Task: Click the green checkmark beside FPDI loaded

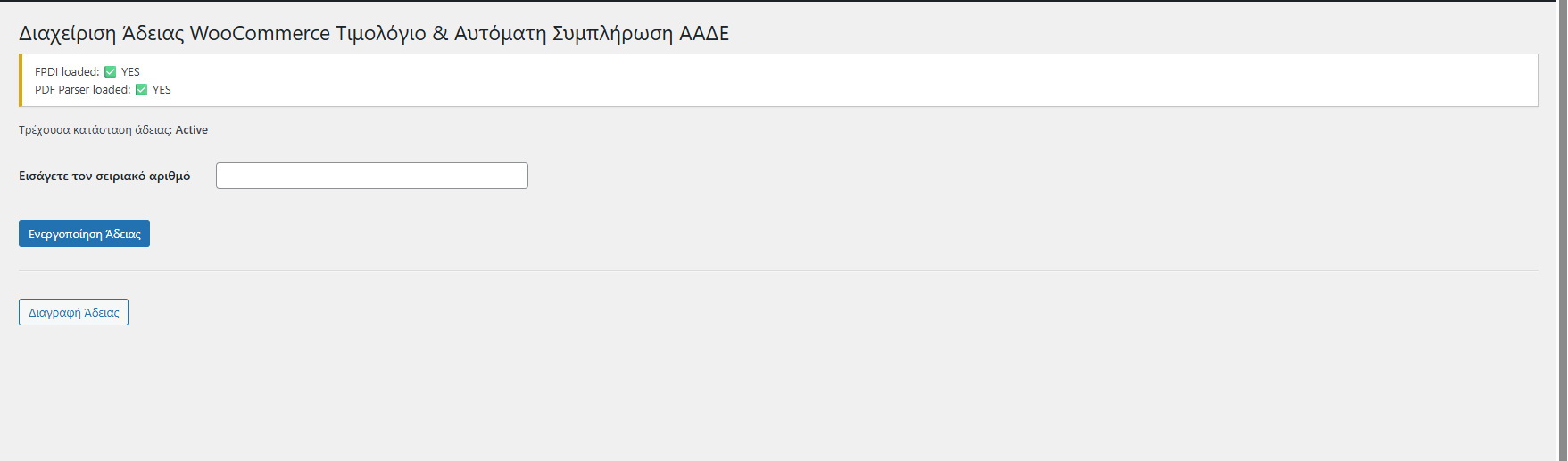Action: click(x=110, y=72)
